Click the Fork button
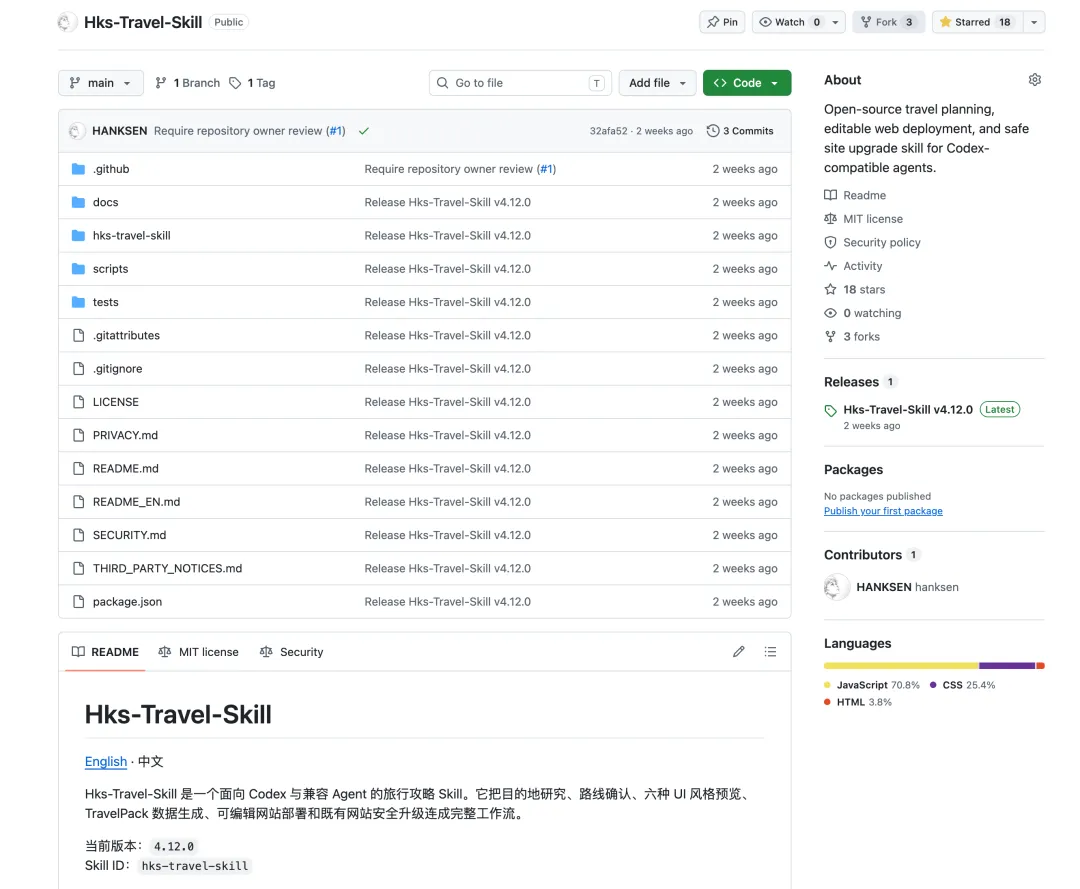This screenshot has height=889, width=1080. pos(889,22)
